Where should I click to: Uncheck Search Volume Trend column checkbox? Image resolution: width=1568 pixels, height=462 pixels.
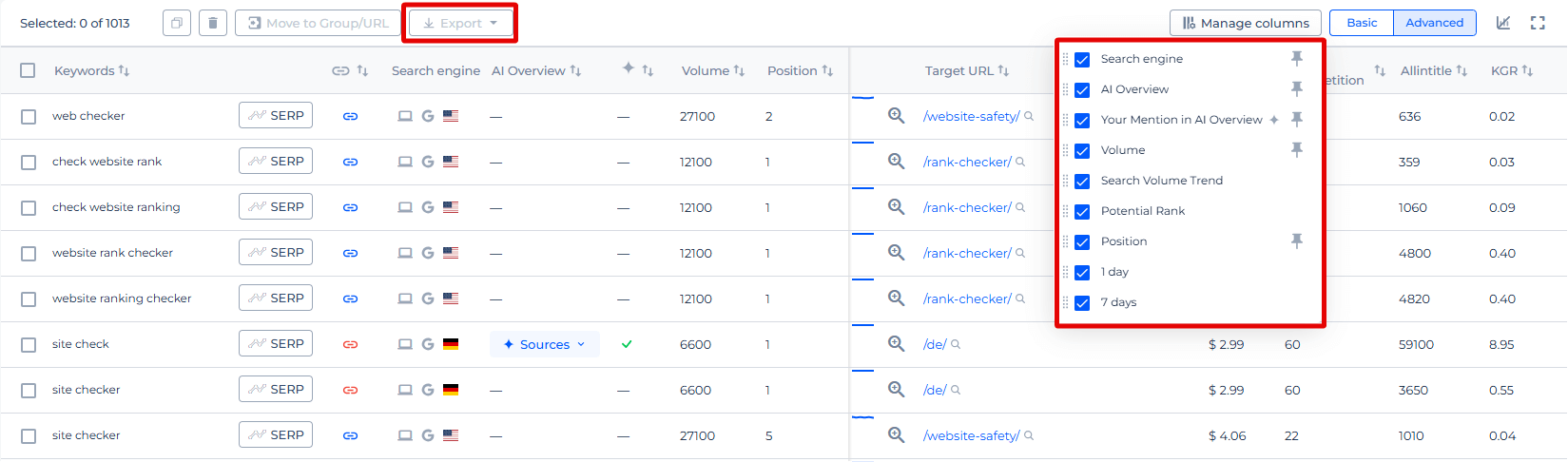(x=1082, y=181)
